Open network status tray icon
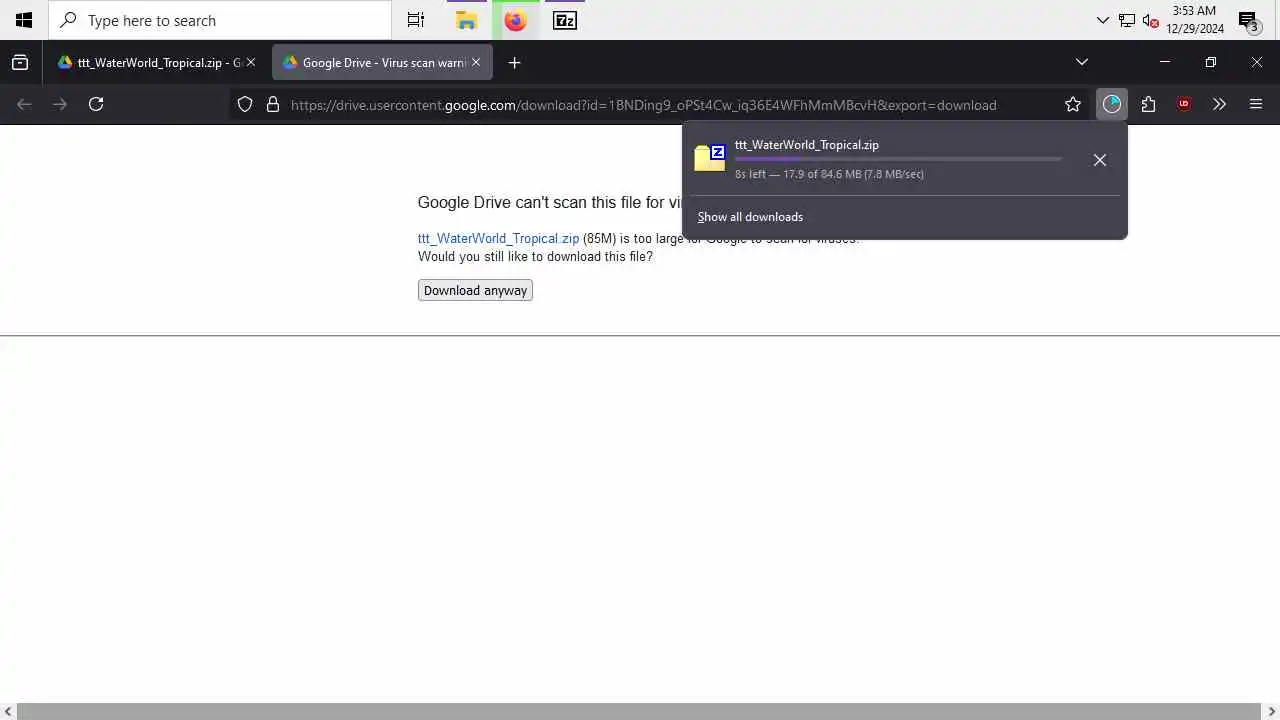This screenshot has width=1280, height=720. 1127,20
